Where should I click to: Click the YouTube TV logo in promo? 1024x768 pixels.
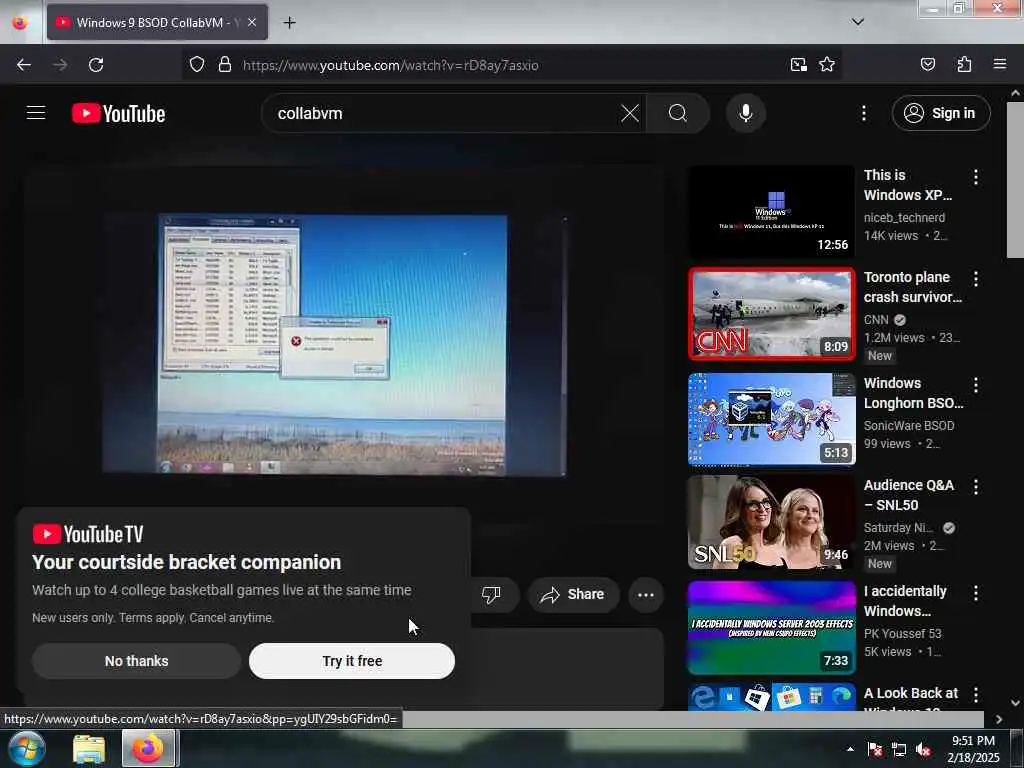88,534
